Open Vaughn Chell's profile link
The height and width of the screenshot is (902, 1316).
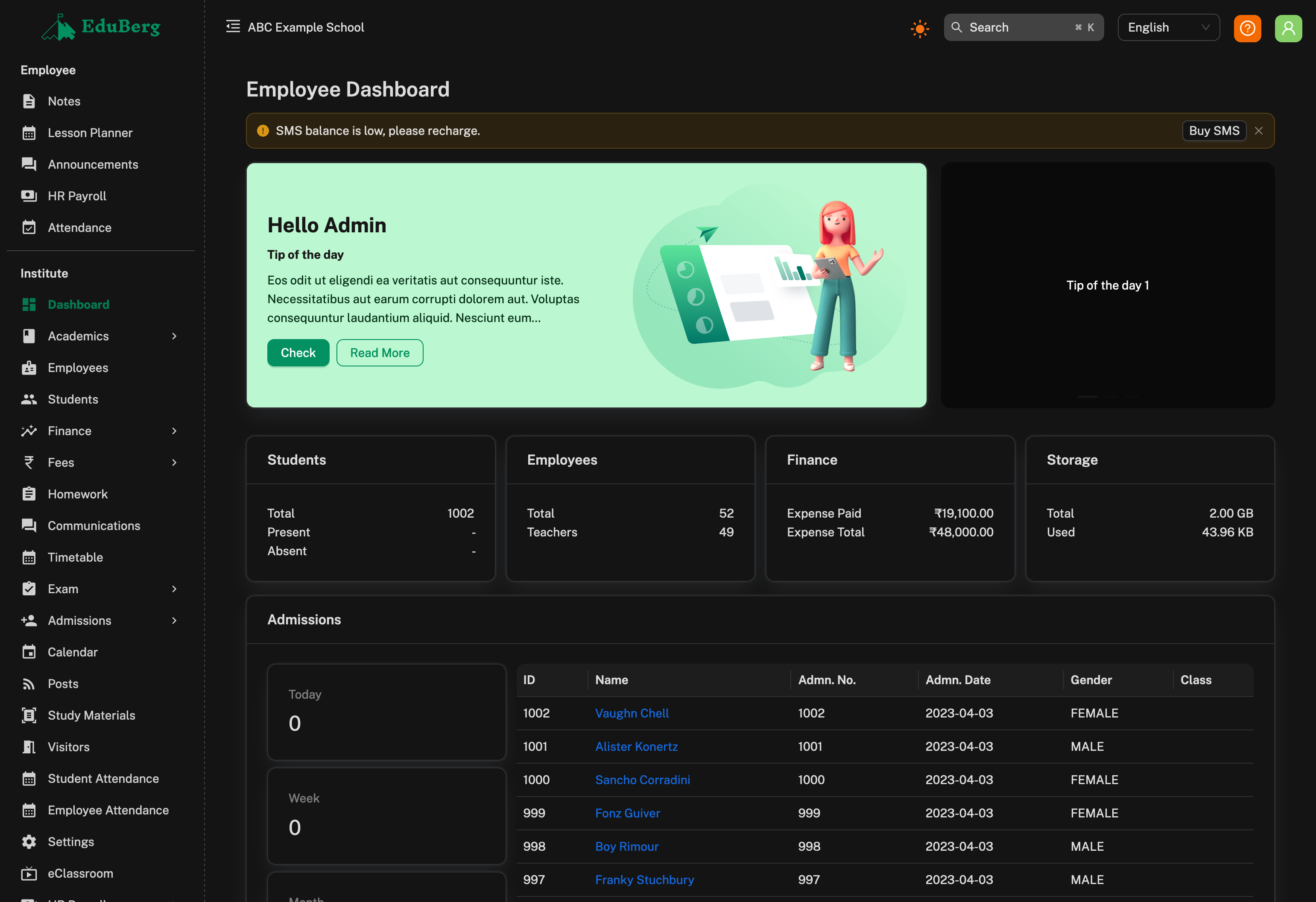coord(632,714)
